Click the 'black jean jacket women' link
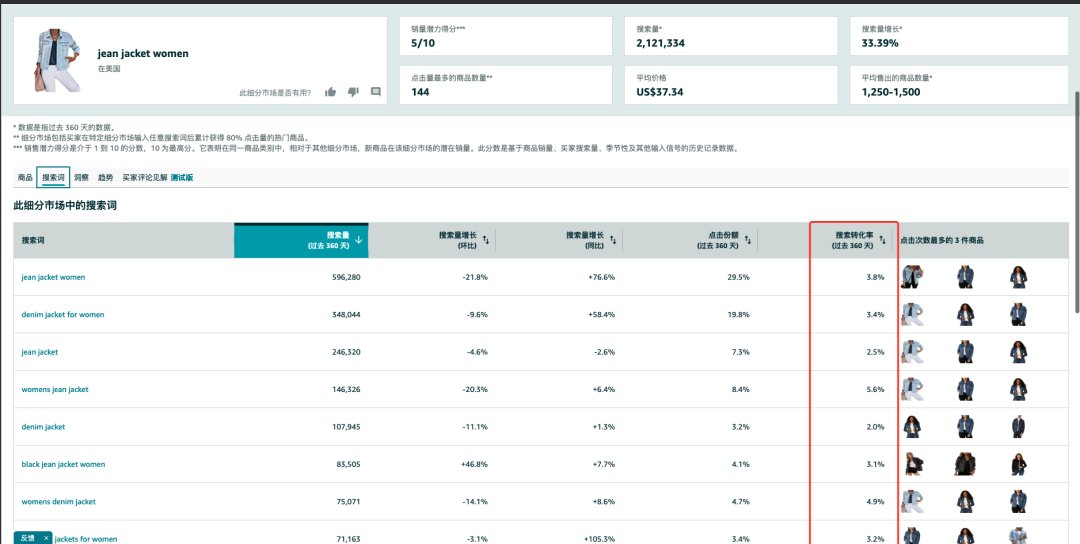The width and height of the screenshot is (1080, 544). [63, 465]
